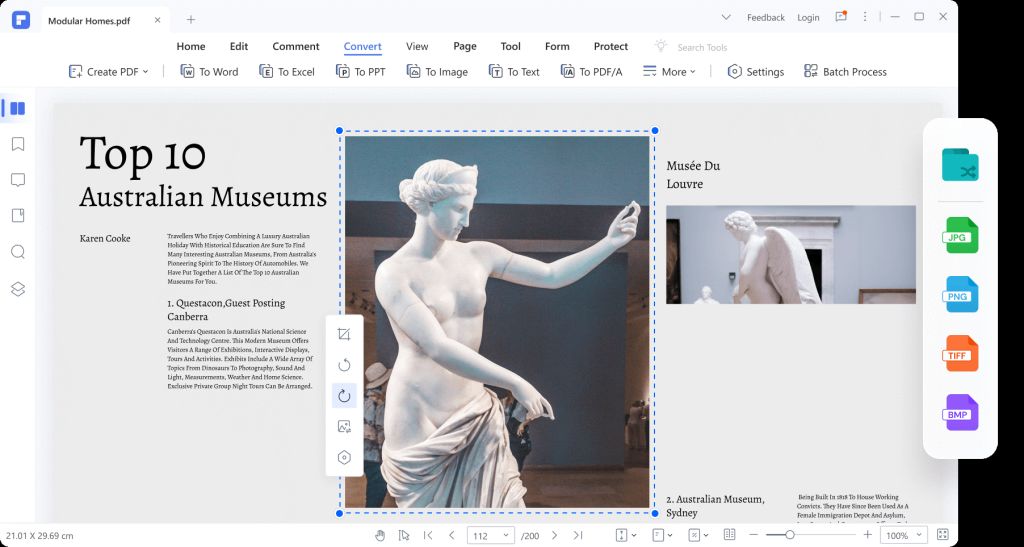Click the Login link
Image resolution: width=1024 pixels, height=547 pixels.
808,17
